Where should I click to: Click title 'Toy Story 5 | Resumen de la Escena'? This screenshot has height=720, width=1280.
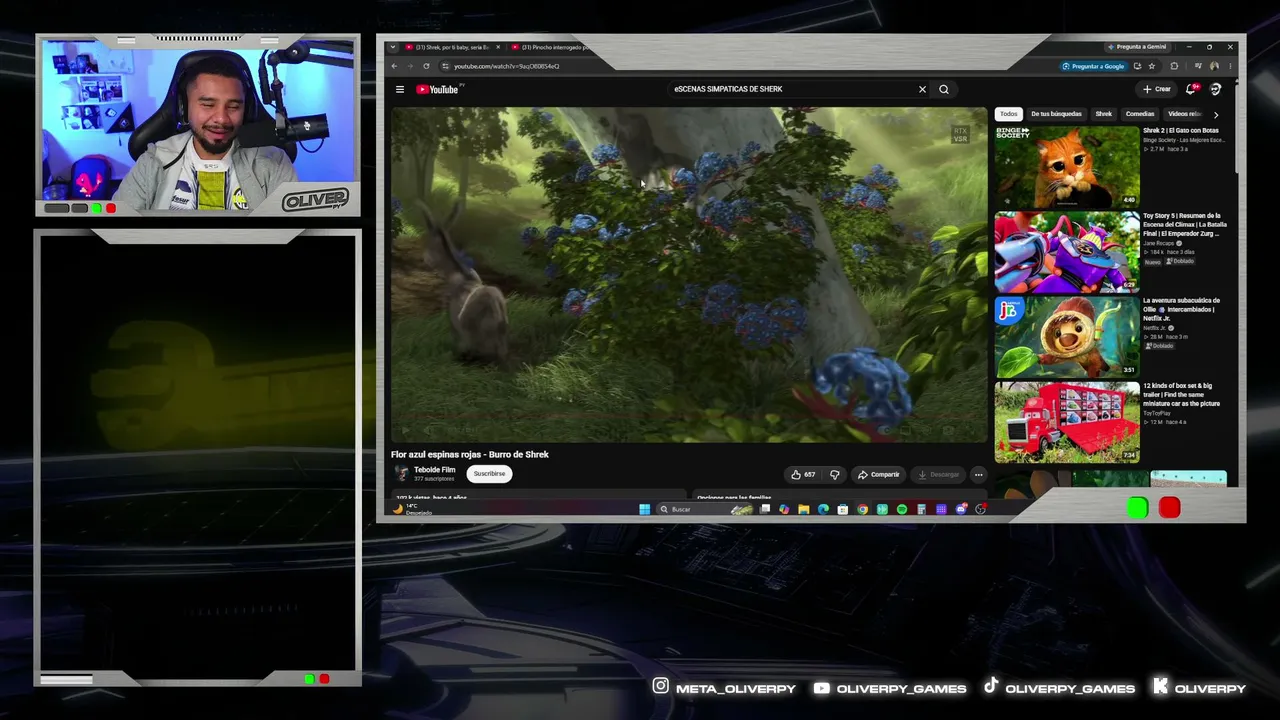[1185, 225]
